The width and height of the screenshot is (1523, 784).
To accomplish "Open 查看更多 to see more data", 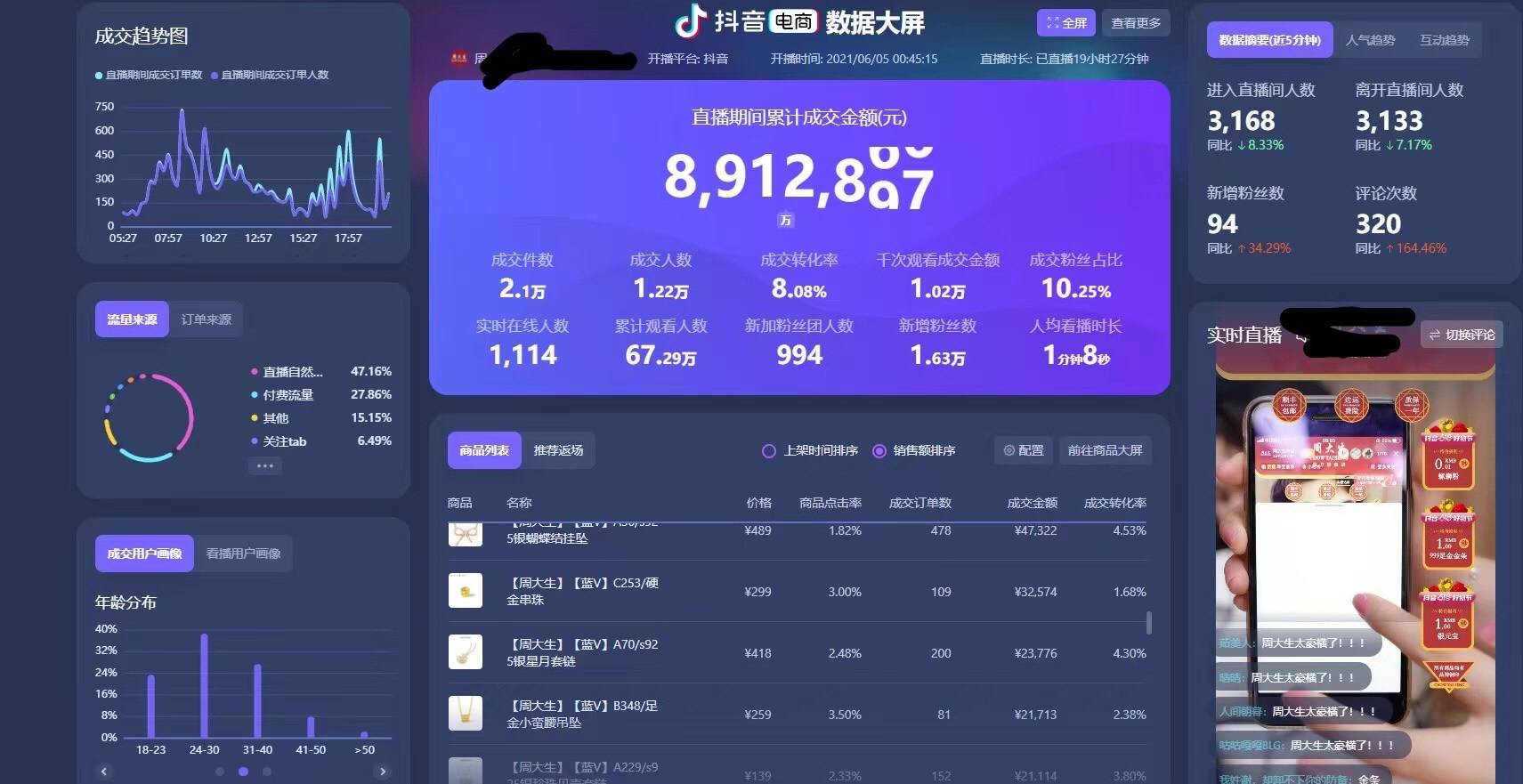I will click(1136, 23).
